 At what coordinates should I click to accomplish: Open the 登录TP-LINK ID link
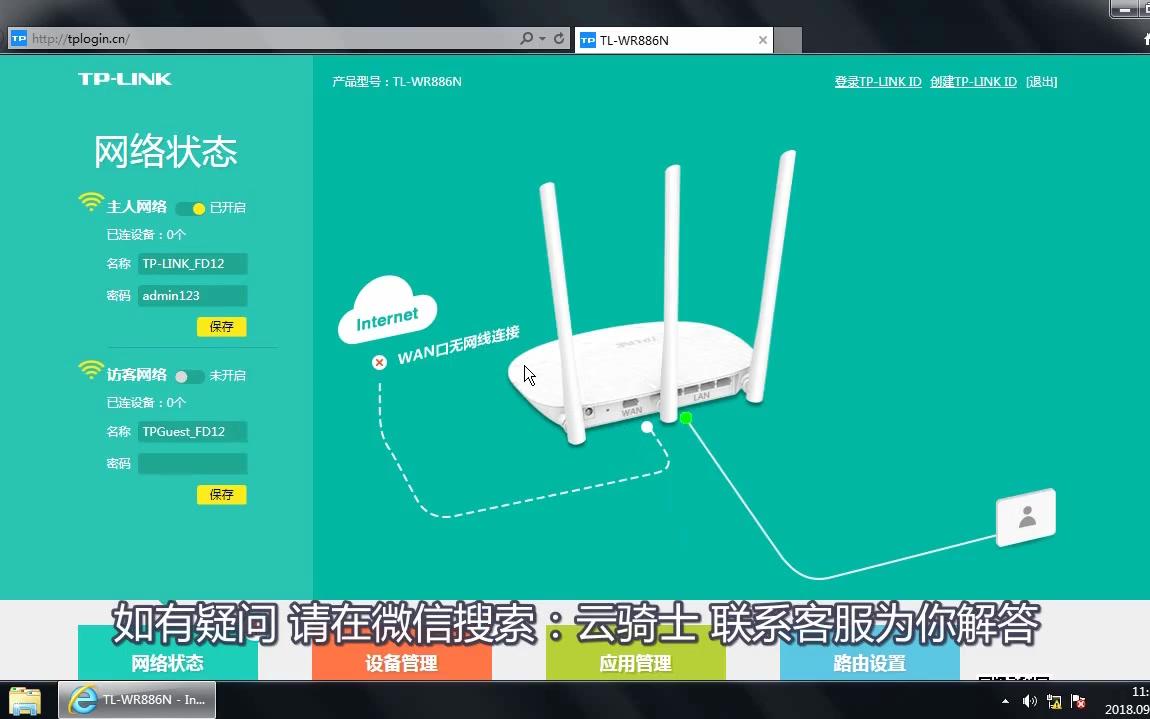pos(878,81)
